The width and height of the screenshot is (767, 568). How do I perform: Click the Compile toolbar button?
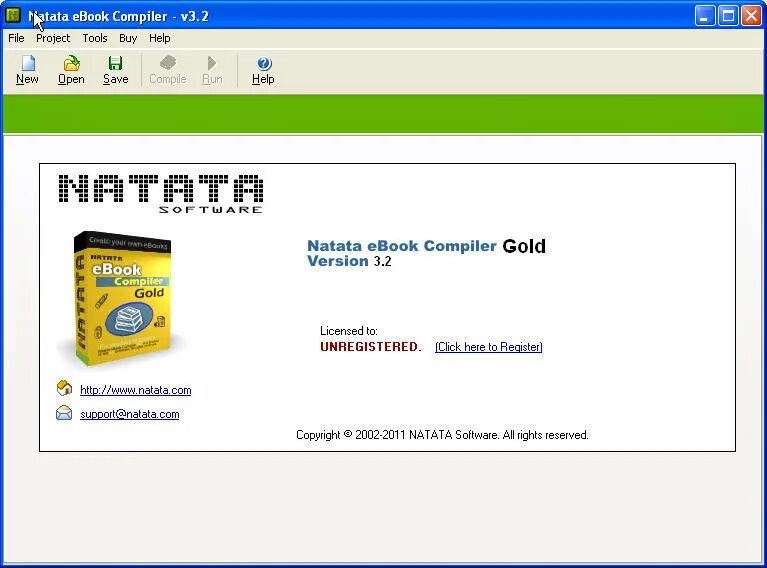[x=168, y=70]
